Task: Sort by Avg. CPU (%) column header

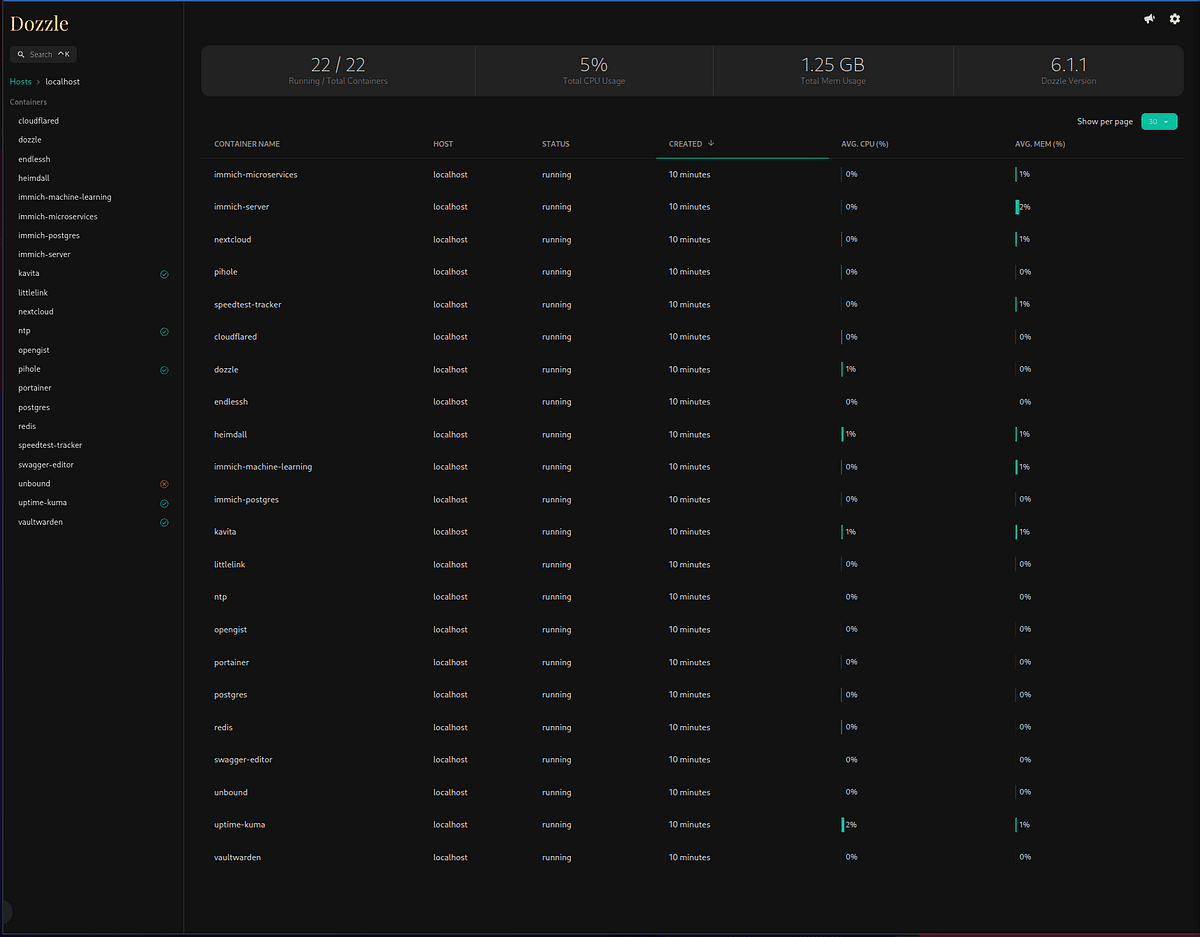Action: point(865,144)
